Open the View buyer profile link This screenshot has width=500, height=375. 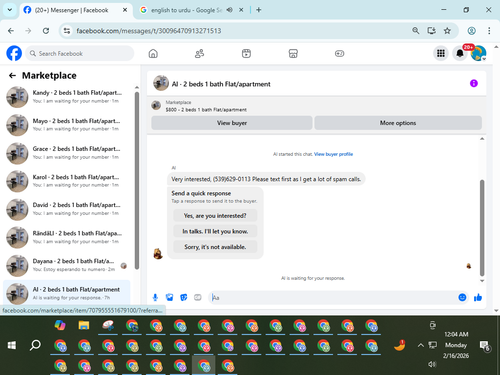pos(333,154)
